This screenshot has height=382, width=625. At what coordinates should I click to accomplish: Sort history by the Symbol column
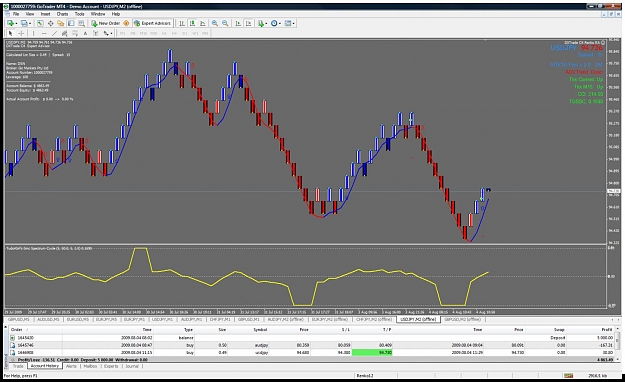pos(260,330)
